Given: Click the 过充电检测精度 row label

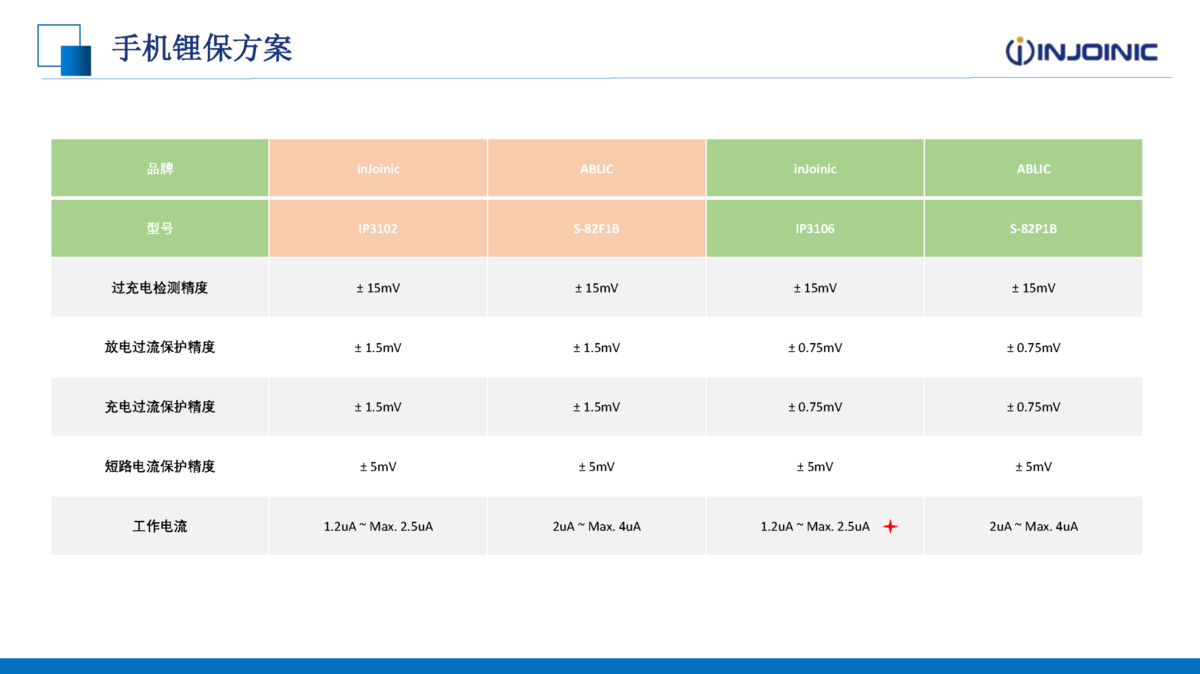Looking at the screenshot, I should tap(160, 288).
